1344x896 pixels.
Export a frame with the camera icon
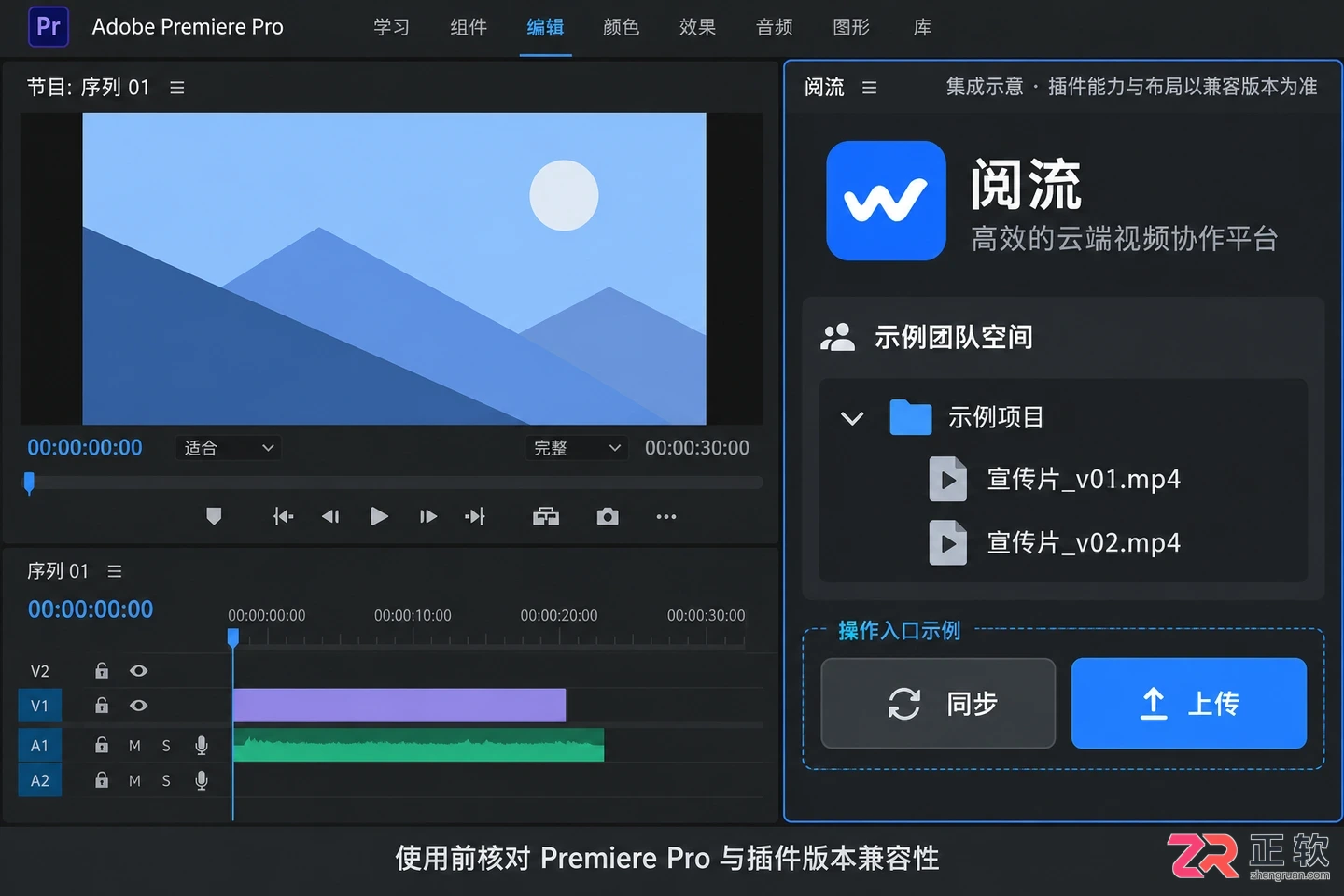tap(608, 516)
